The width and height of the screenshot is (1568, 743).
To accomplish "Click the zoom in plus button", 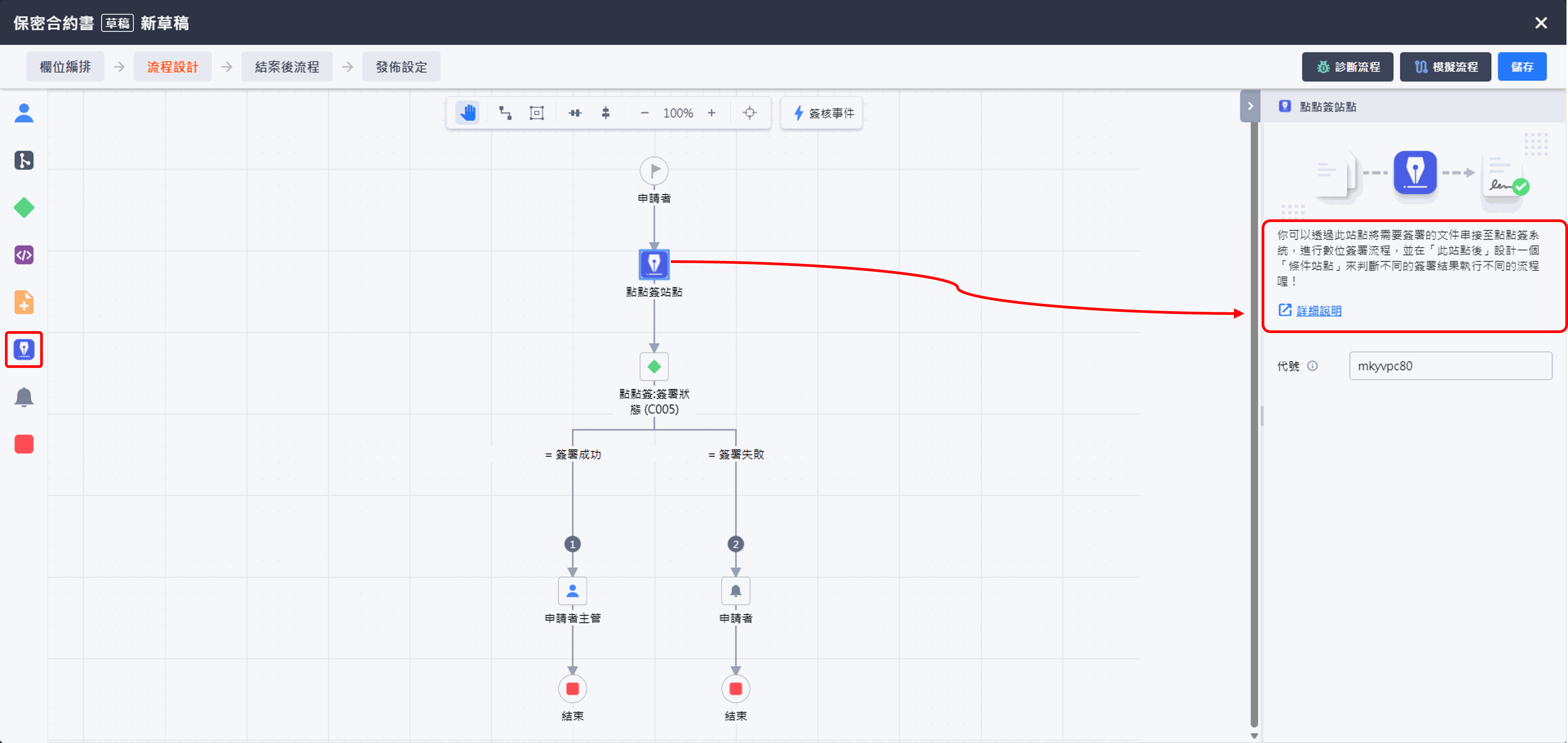I will 711,113.
